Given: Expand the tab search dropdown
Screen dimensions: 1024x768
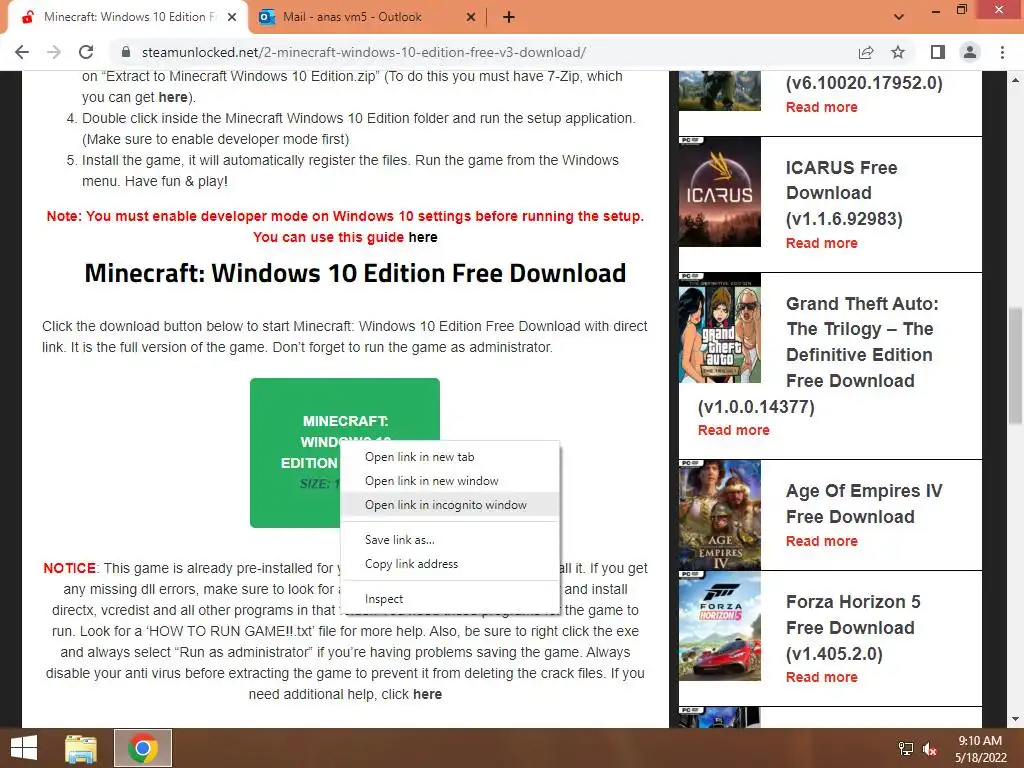Looking at the screenshot, I should [x=899, y=17].
